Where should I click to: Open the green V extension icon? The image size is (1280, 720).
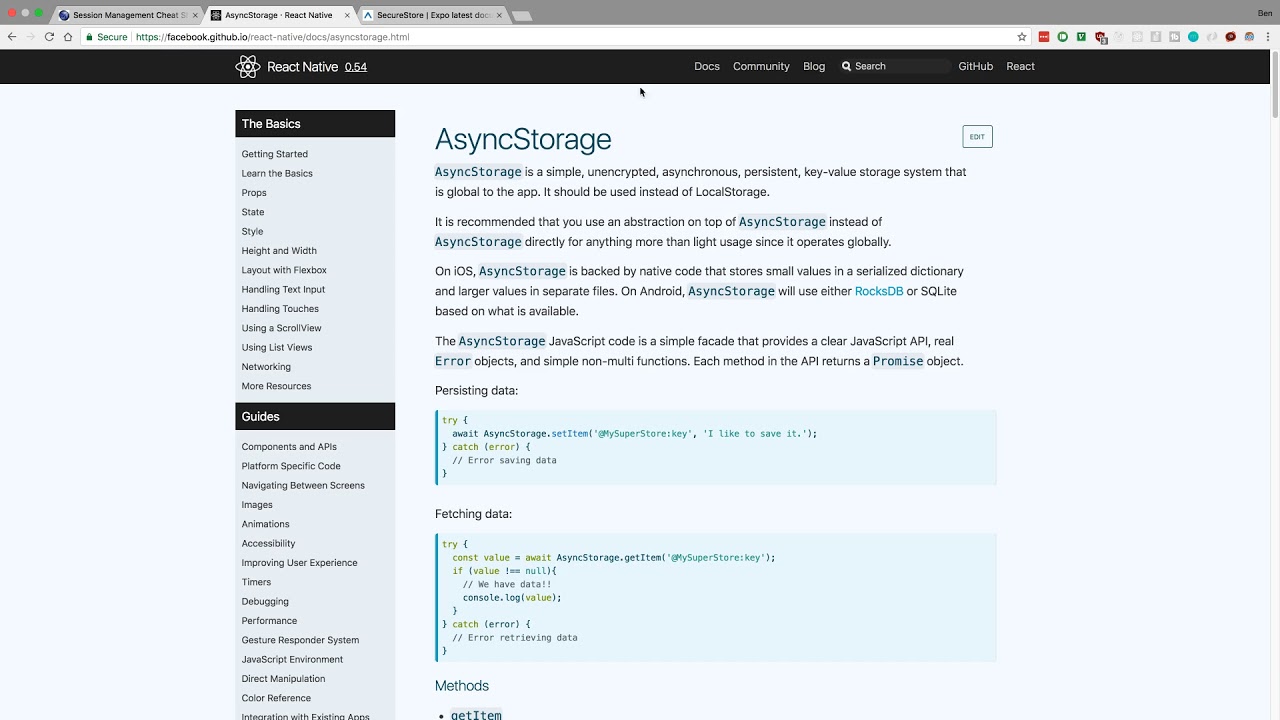coord(1081,37)
